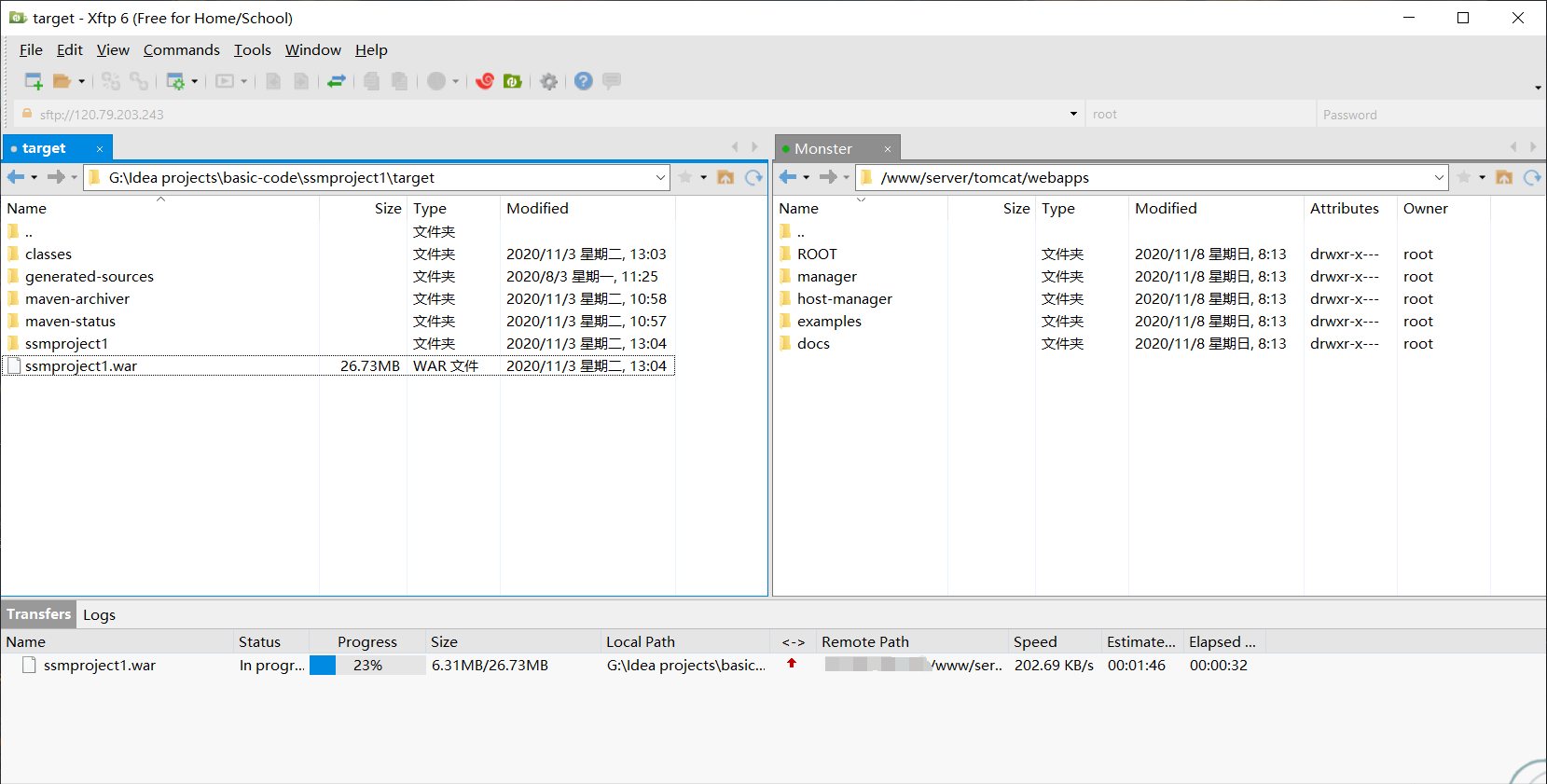Sort remote files by Owner column
1547x784 pixels.
pyautogui.click(x=1443, y=209)
